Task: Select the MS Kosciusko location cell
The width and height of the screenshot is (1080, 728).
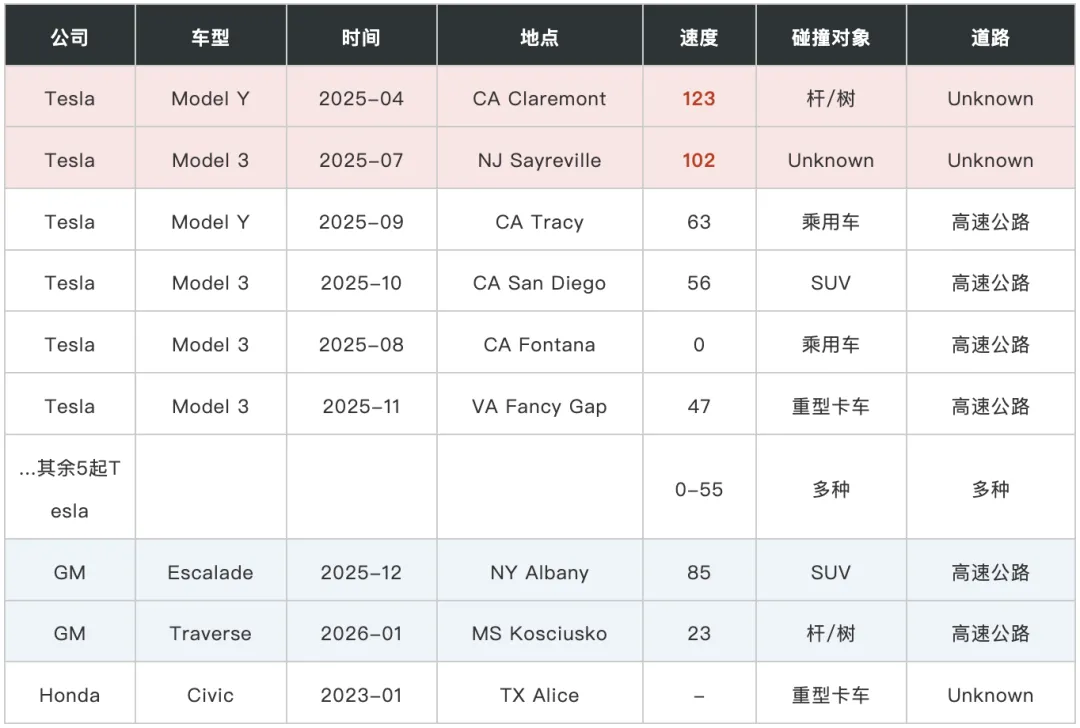Action: coord(540,633)
